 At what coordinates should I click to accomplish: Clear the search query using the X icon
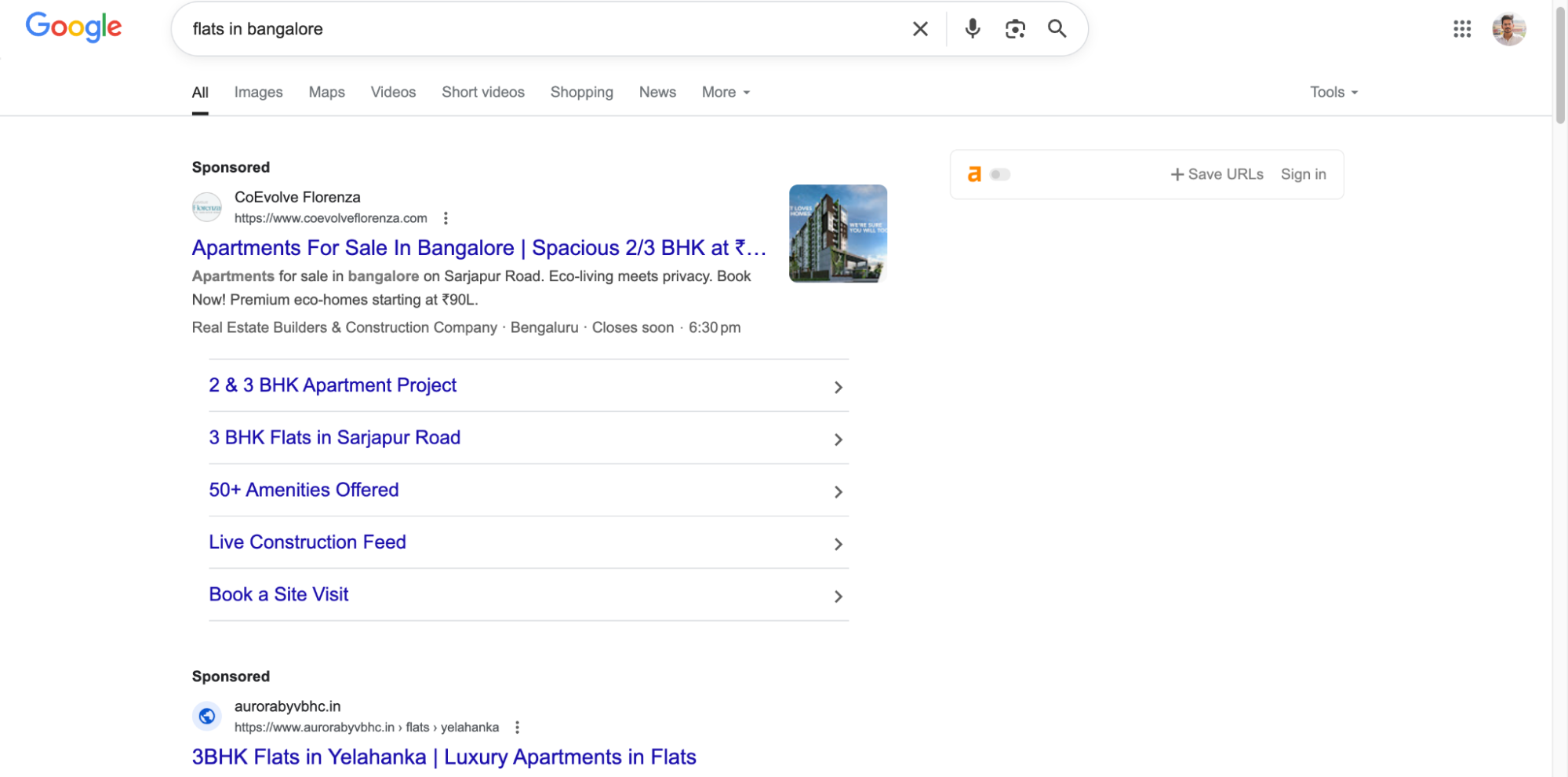919,28
